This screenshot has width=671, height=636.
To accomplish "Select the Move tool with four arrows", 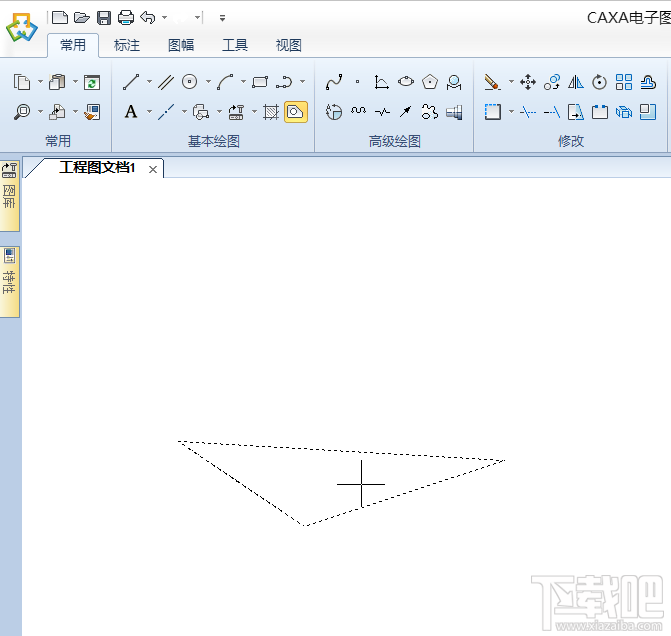I will coord(528,82).
